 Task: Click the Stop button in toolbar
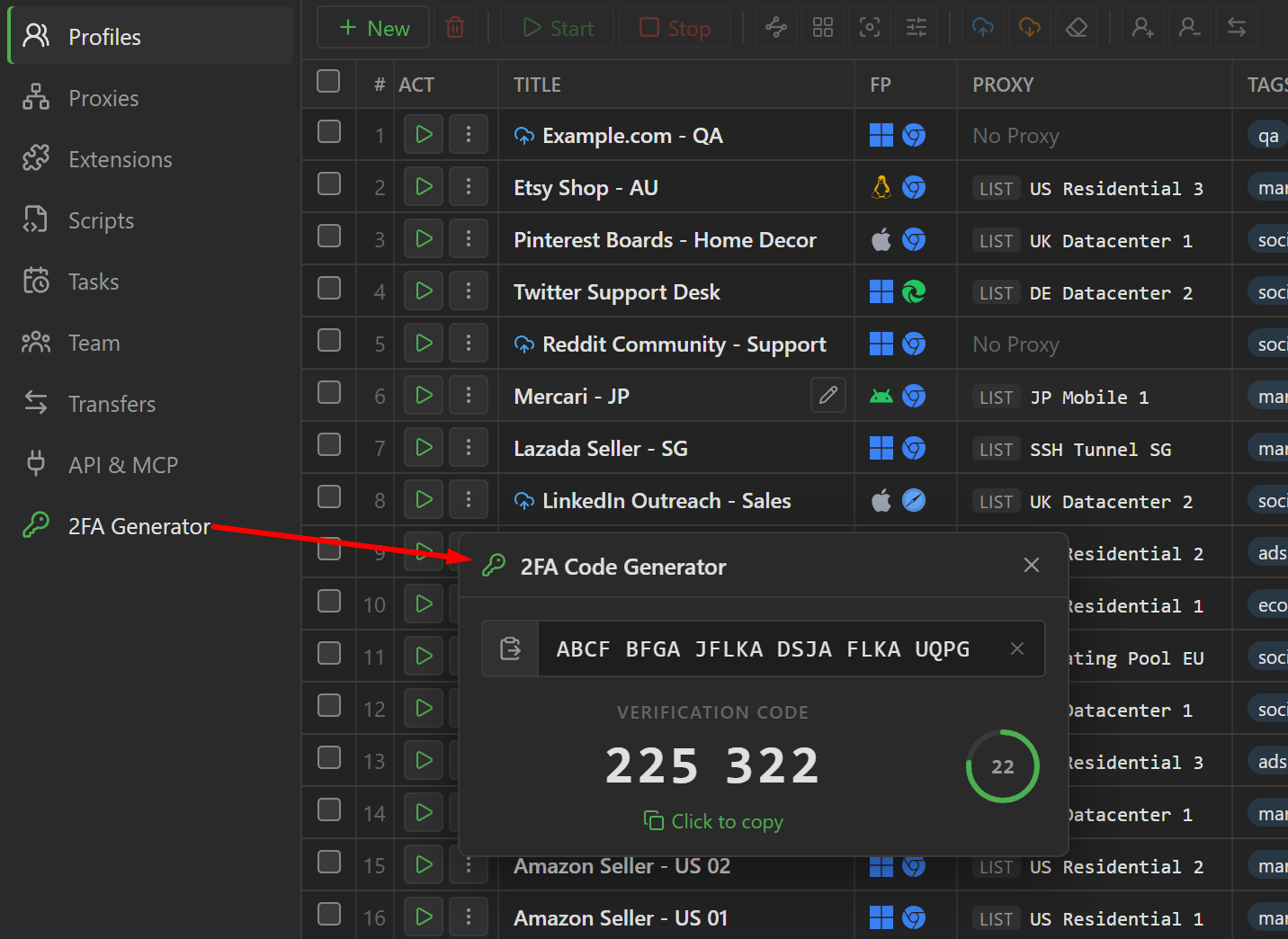pyautogui.click(x=675, y=28)
